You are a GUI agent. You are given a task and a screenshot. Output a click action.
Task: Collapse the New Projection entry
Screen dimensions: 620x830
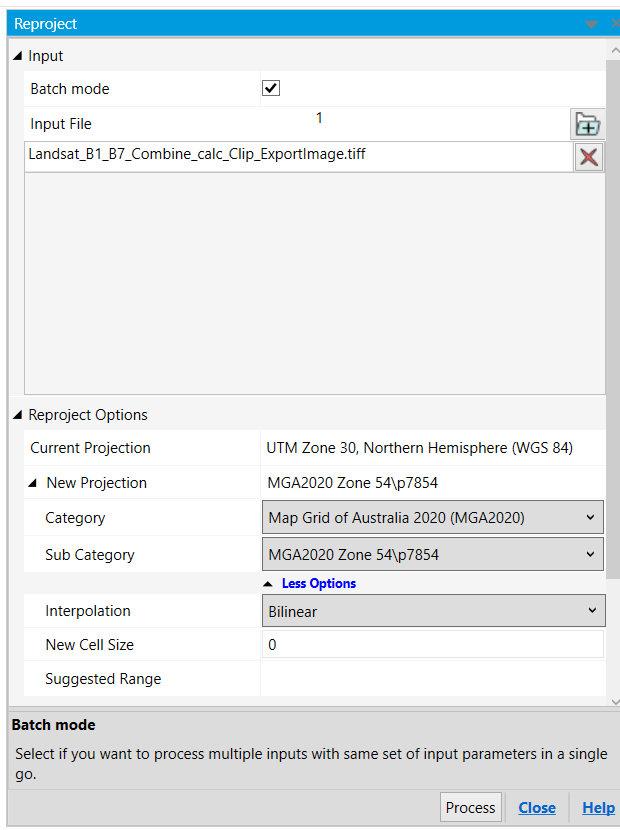(33, 482)
